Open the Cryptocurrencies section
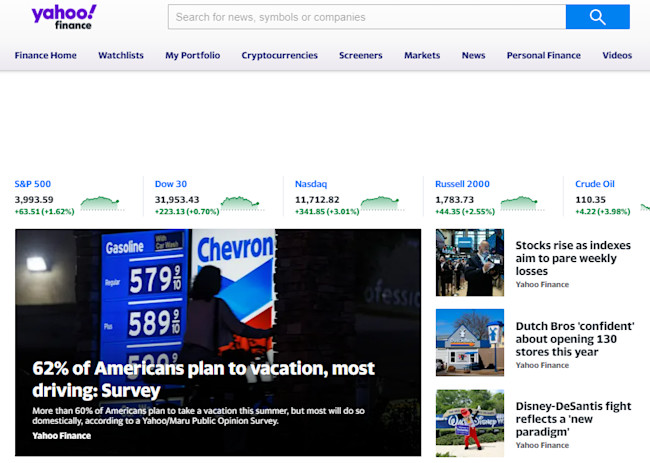This screenshot has height=463, width=650. [279, 55]
